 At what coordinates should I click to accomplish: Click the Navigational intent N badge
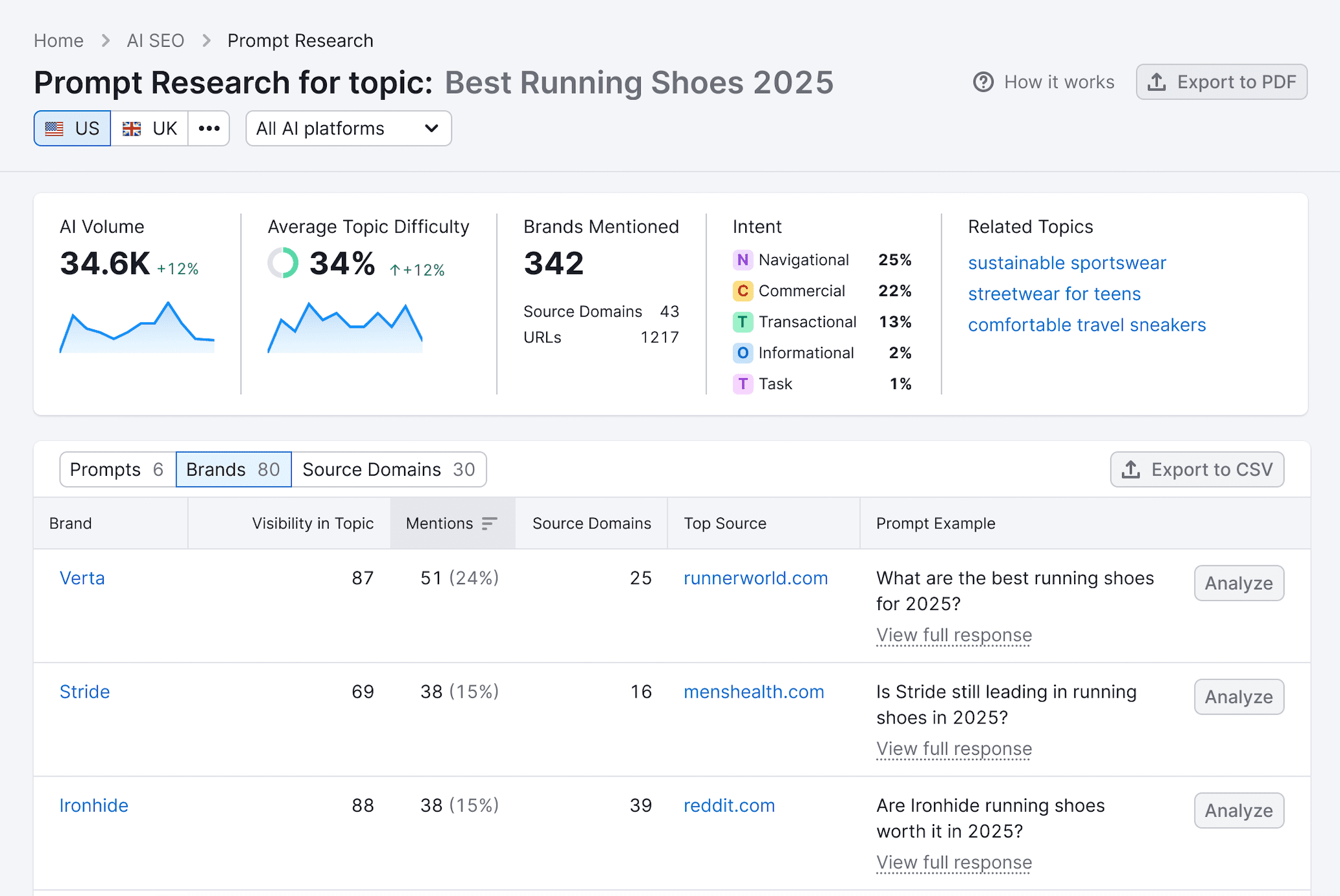point(742,260)
